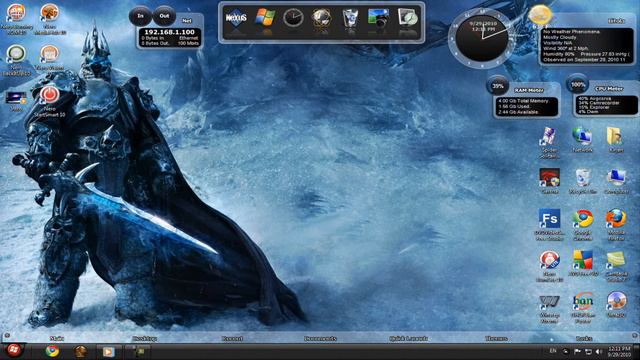This screenshot has width=640, height=360.
Task: Open the clock icon in Nexus dock
Action: click(x=293, y=18)
